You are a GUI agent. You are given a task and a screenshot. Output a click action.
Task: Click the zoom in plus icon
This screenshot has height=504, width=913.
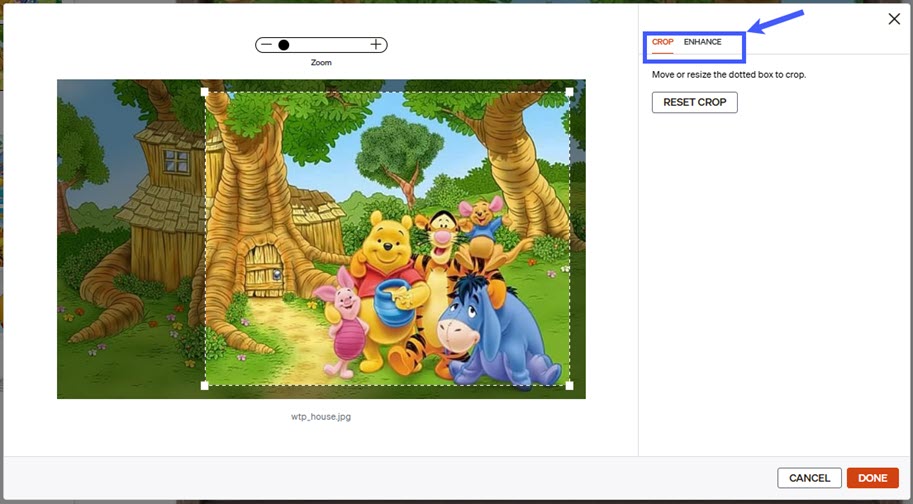376,44
